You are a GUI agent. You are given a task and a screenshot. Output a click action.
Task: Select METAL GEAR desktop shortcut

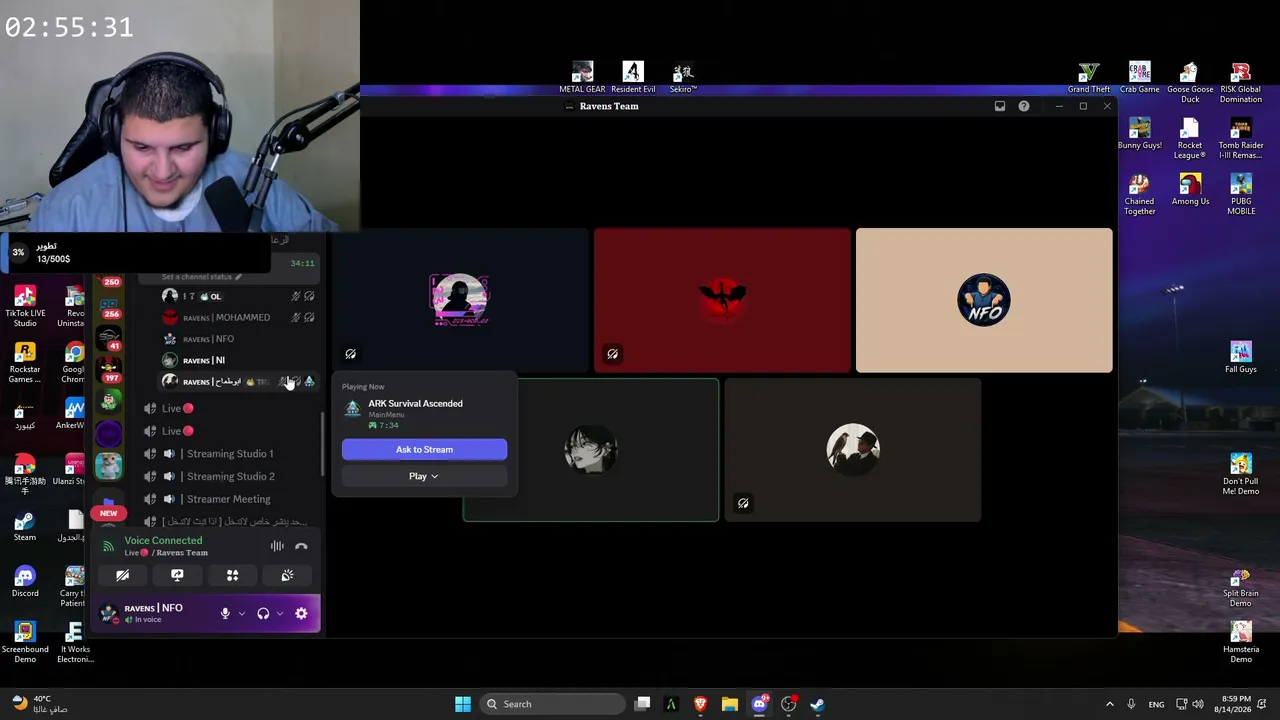tap(582, 78)
